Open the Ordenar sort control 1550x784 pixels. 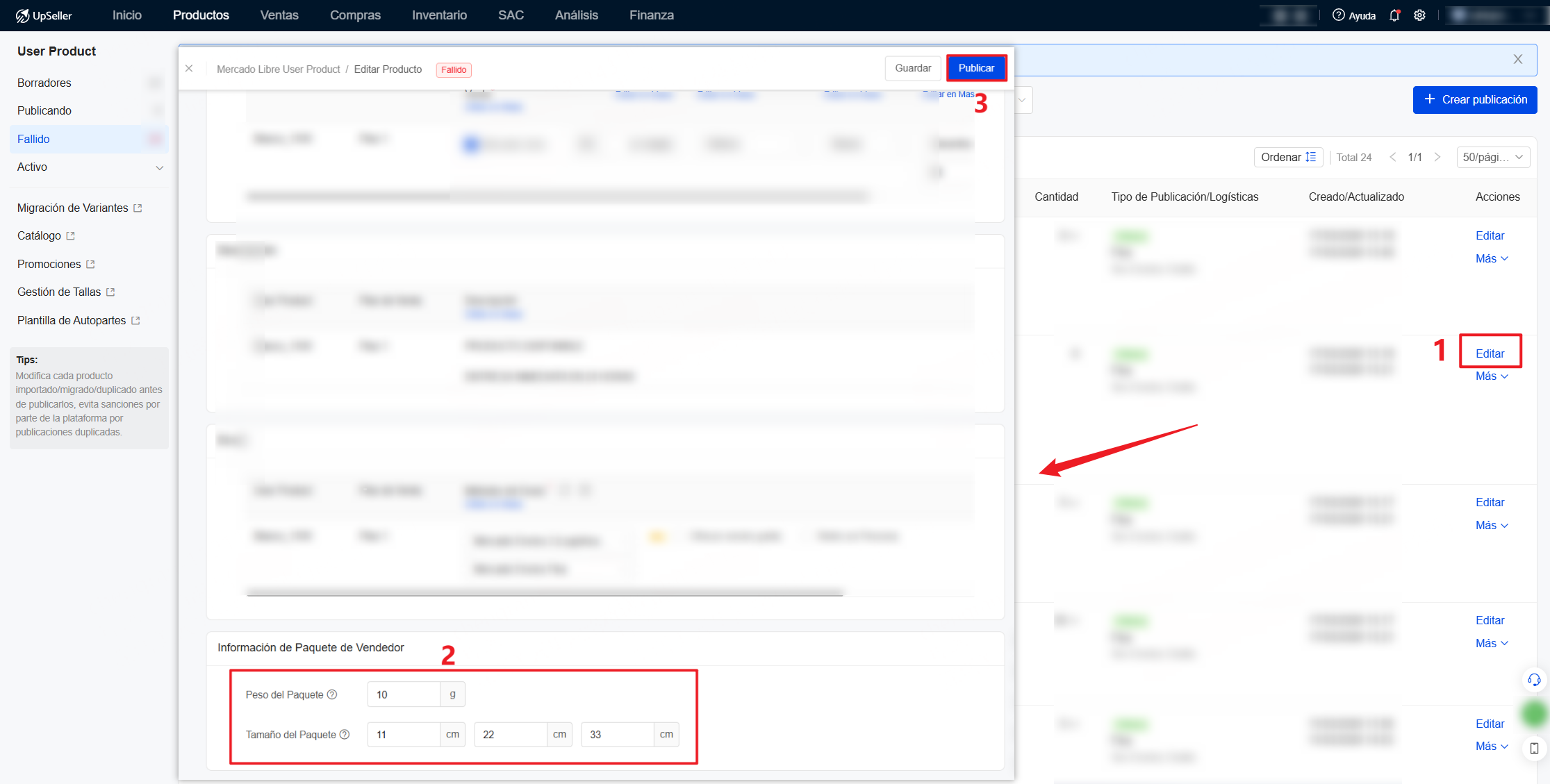click(x=1288, y=158)
